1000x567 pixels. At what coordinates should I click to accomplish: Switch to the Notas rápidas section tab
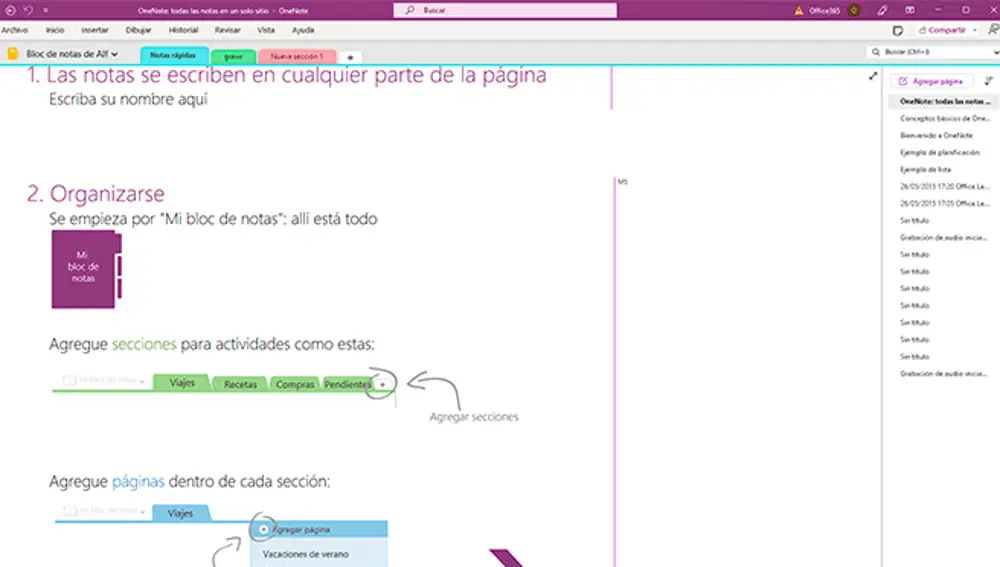(173, 55)
